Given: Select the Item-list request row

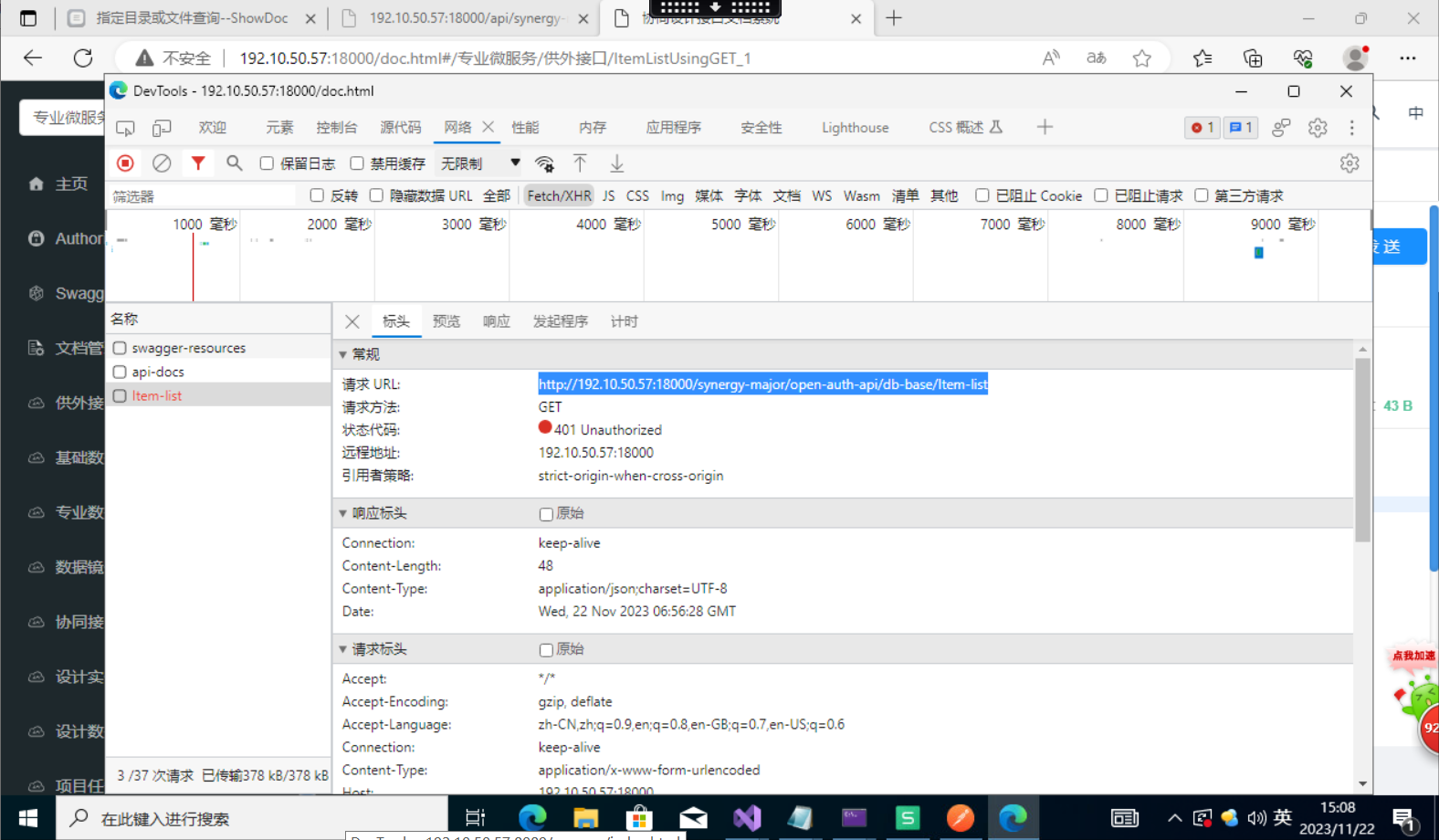Looking at the screenshot, I should click(218, 395).
